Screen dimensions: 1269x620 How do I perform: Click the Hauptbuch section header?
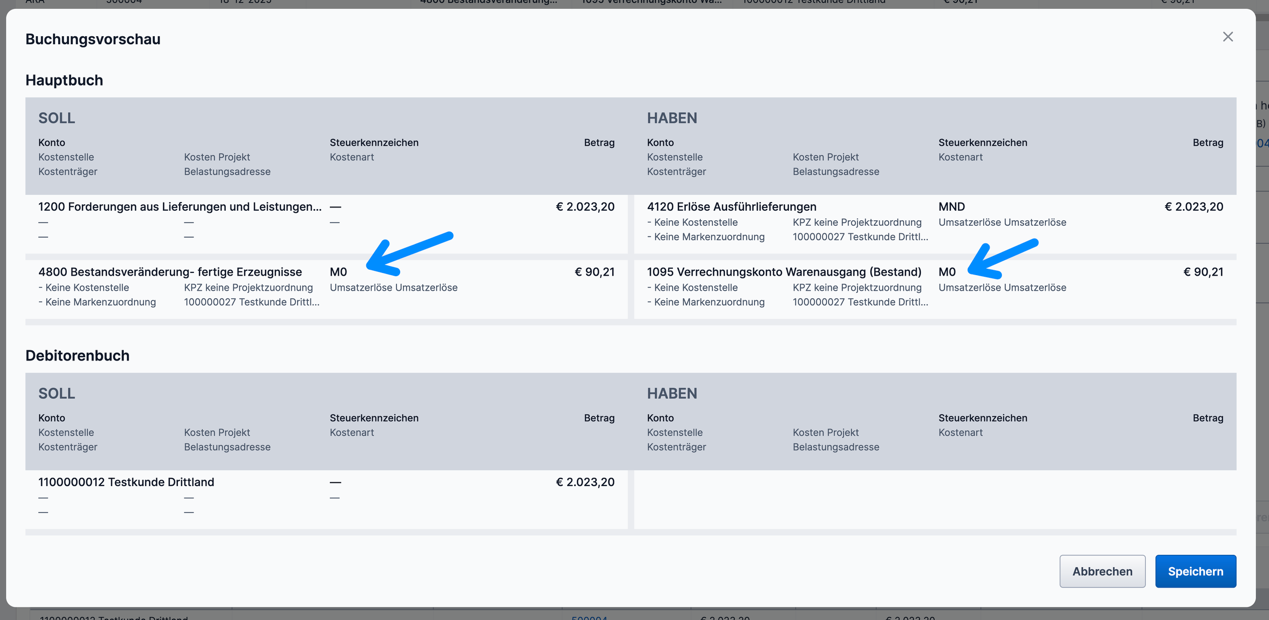[x=64, y=80]
